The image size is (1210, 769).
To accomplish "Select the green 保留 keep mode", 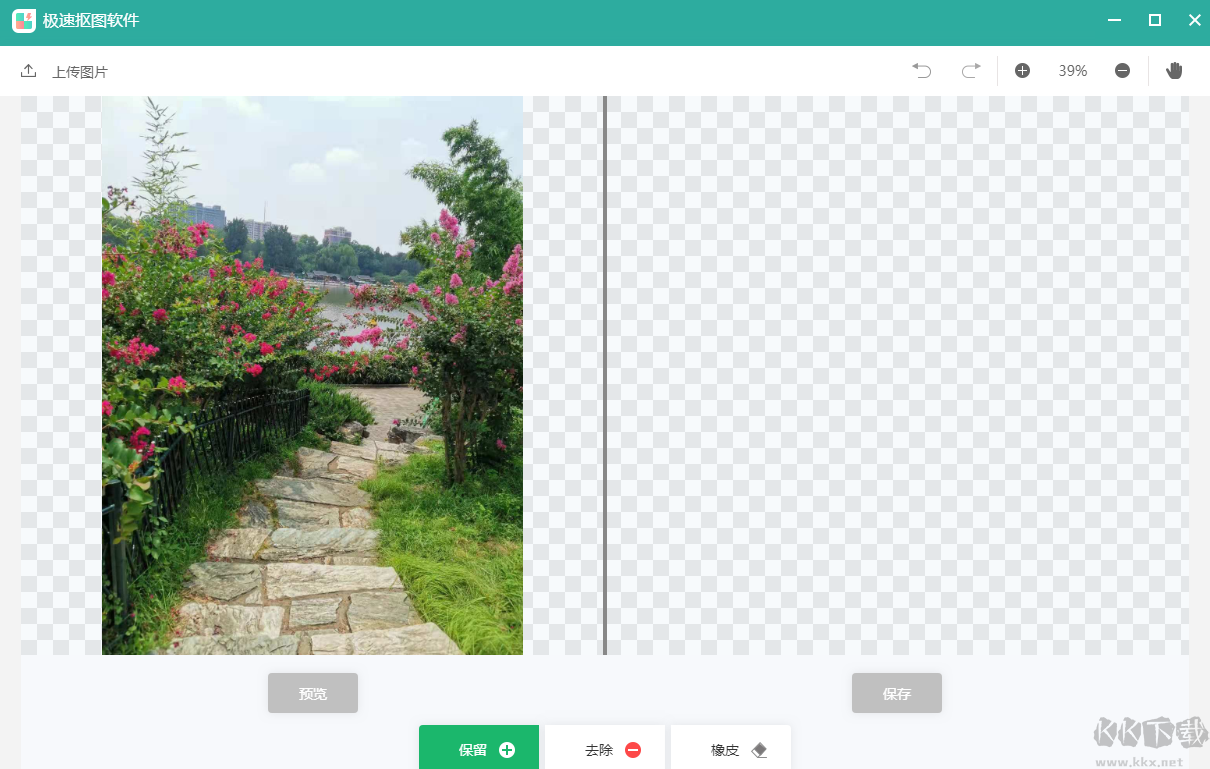I will tap(479, 749).
